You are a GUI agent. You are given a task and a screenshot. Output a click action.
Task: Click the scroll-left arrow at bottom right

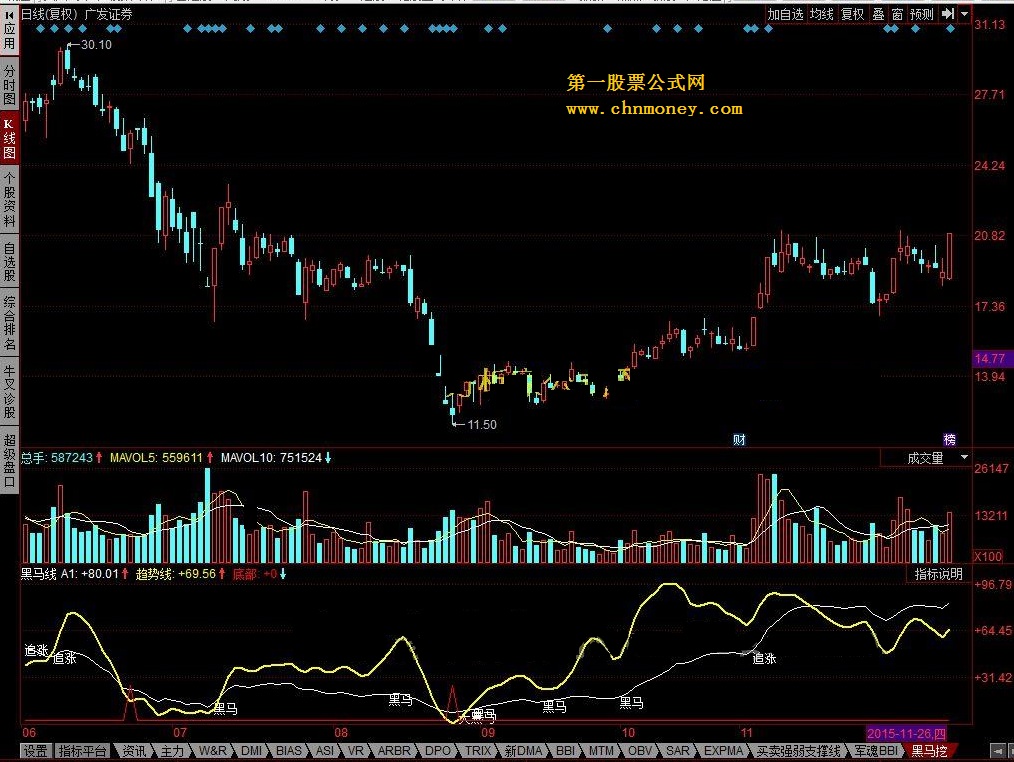(x=997, y=751)
